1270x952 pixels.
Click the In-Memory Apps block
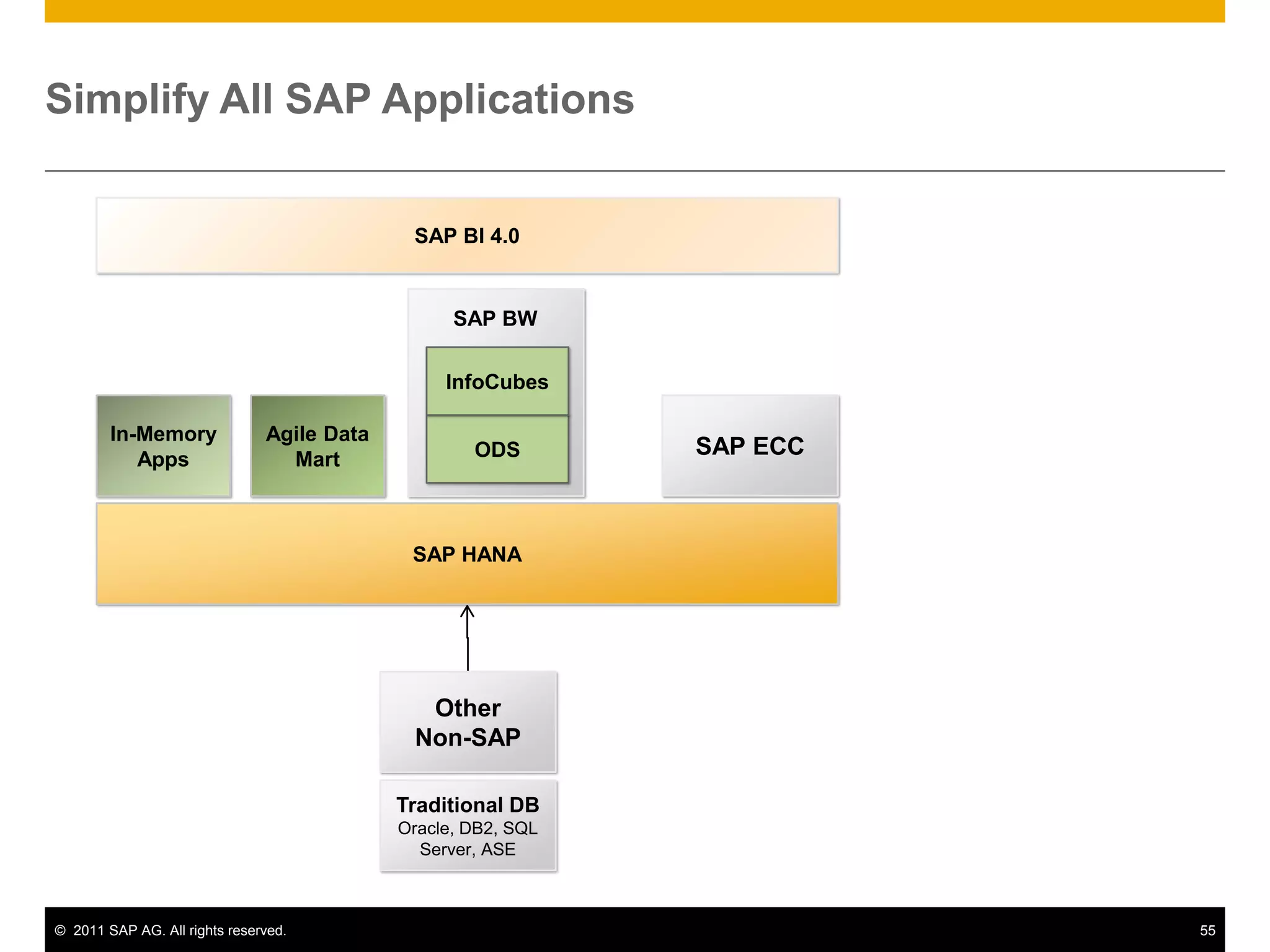coord(164,446)
